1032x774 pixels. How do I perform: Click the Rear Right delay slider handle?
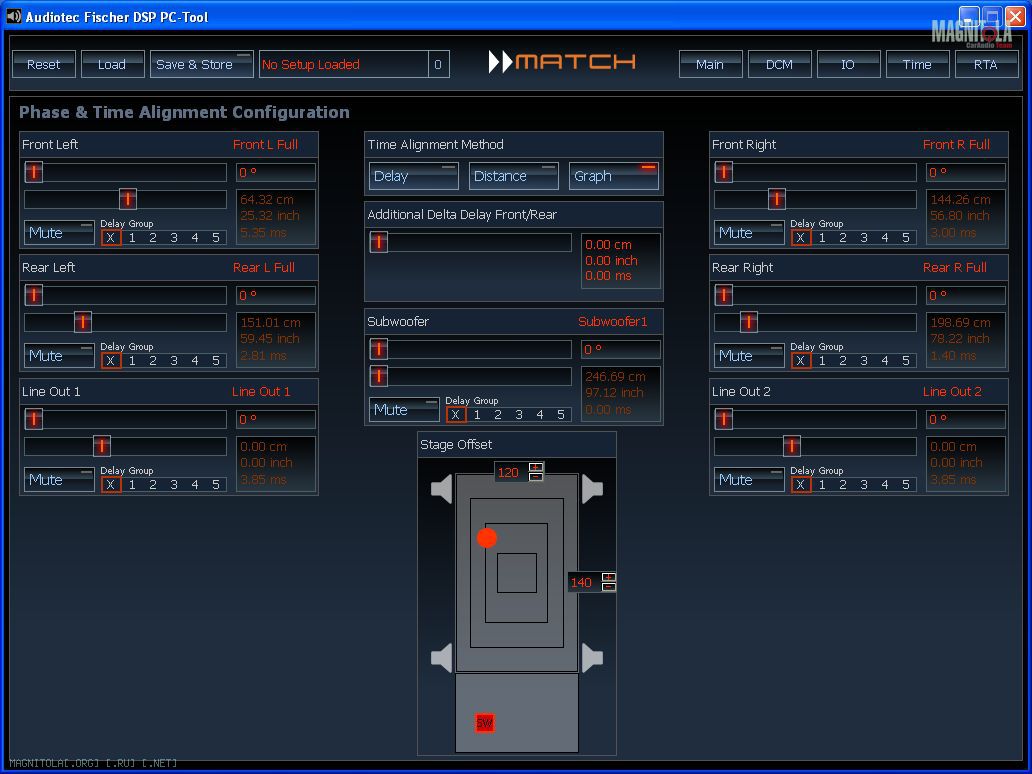tap(748, 322)
